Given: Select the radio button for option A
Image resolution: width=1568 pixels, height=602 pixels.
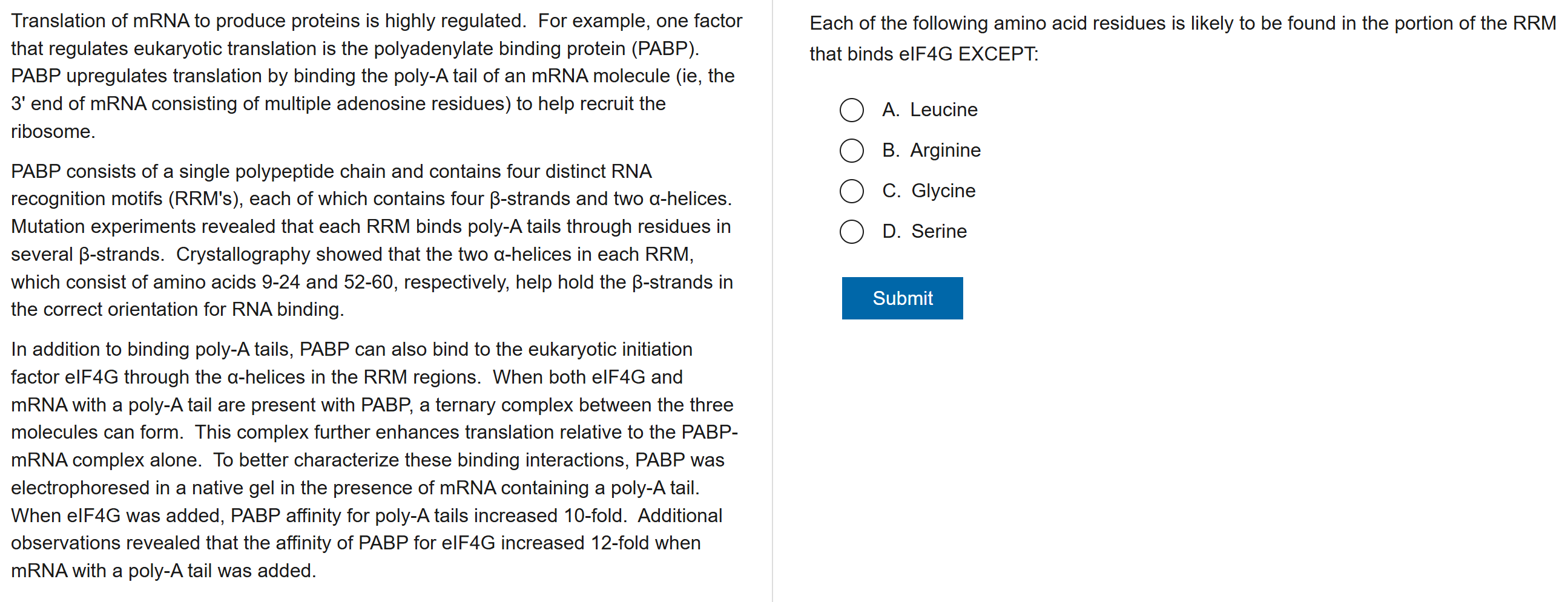Looking at the screenshot, I should (x=851, y=110).
